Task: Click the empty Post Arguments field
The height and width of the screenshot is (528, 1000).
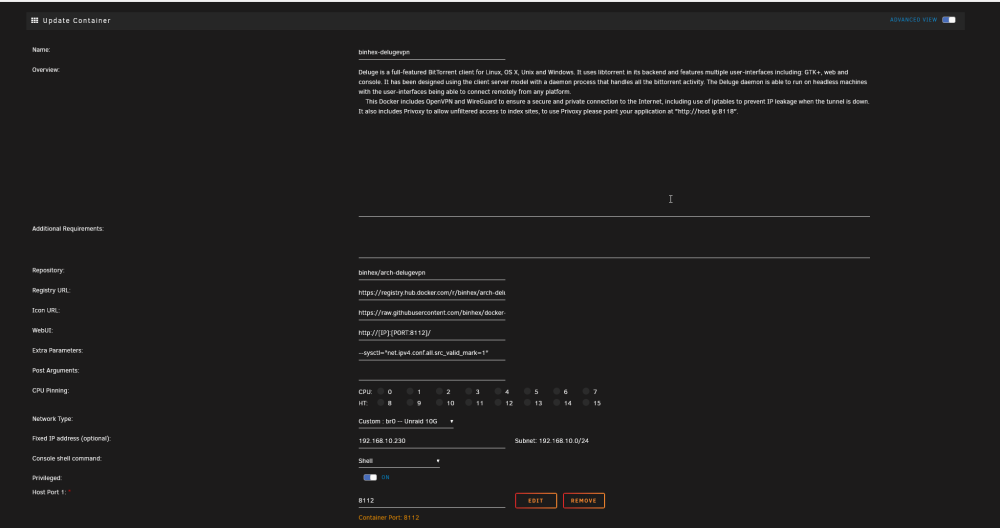Action: [x=432, y=373]
